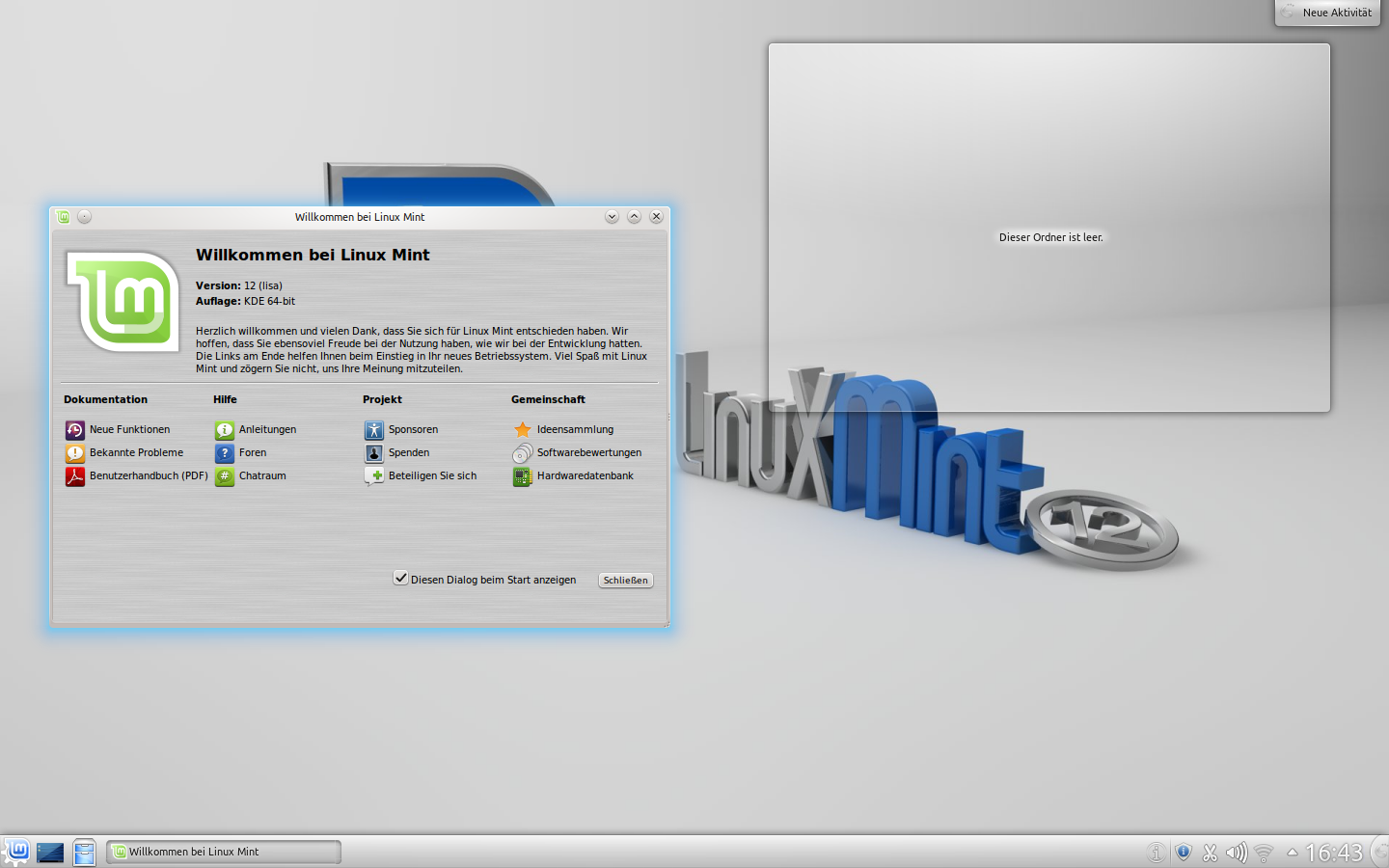Open the Linux Mint start menu

pos(17,852)
